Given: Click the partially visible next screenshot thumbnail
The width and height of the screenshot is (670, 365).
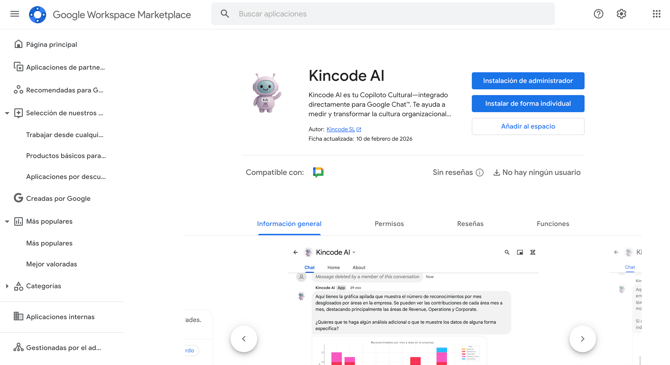Looking at the screenshot, I should pyautogui.click(x=627, y=306).
